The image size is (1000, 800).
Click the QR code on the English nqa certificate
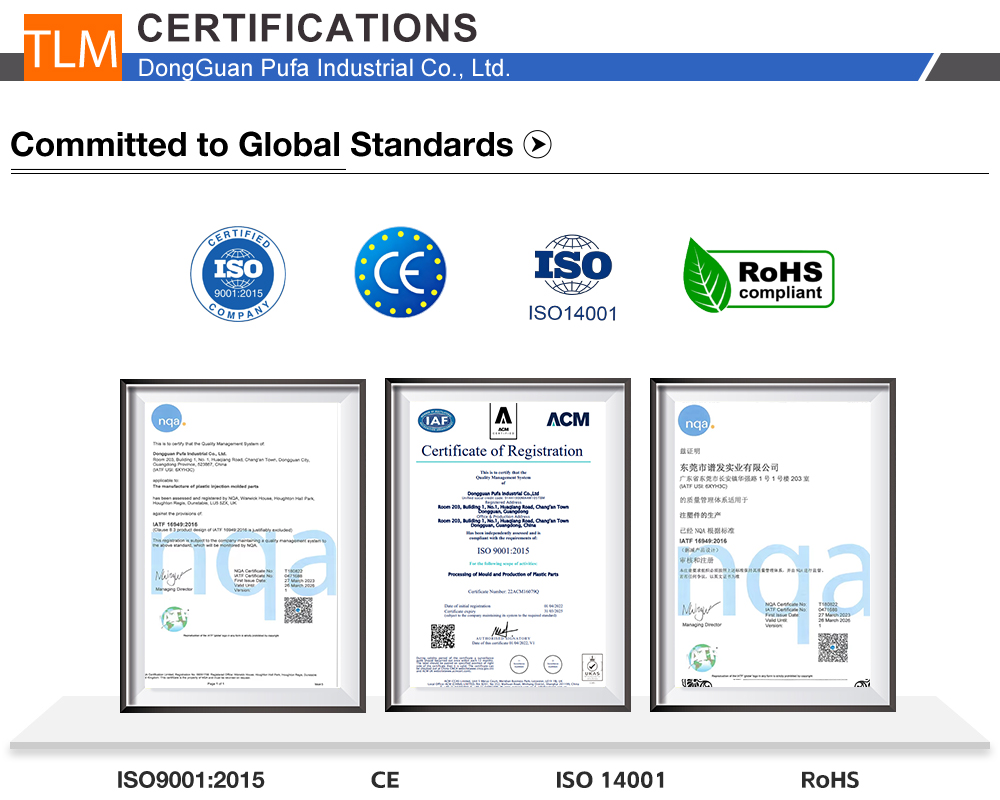pyautogui.click(x=298, y=611)
